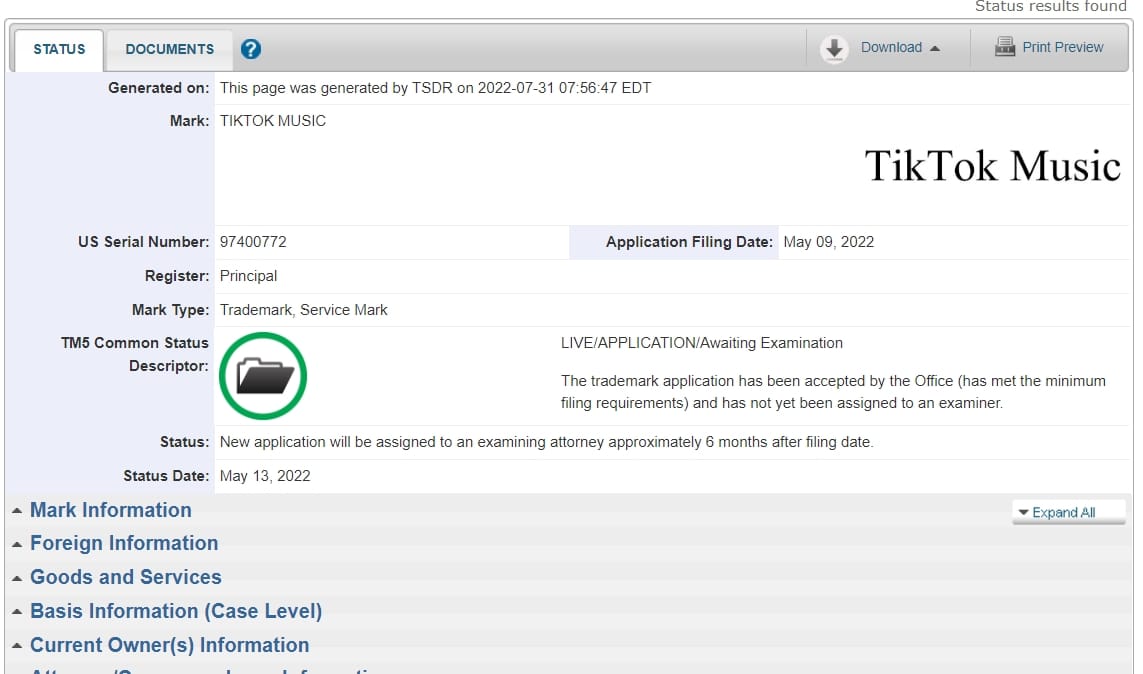Click the triangle beside Goods and Services
The image size is (1143, 674).
[x=17, y=578]
